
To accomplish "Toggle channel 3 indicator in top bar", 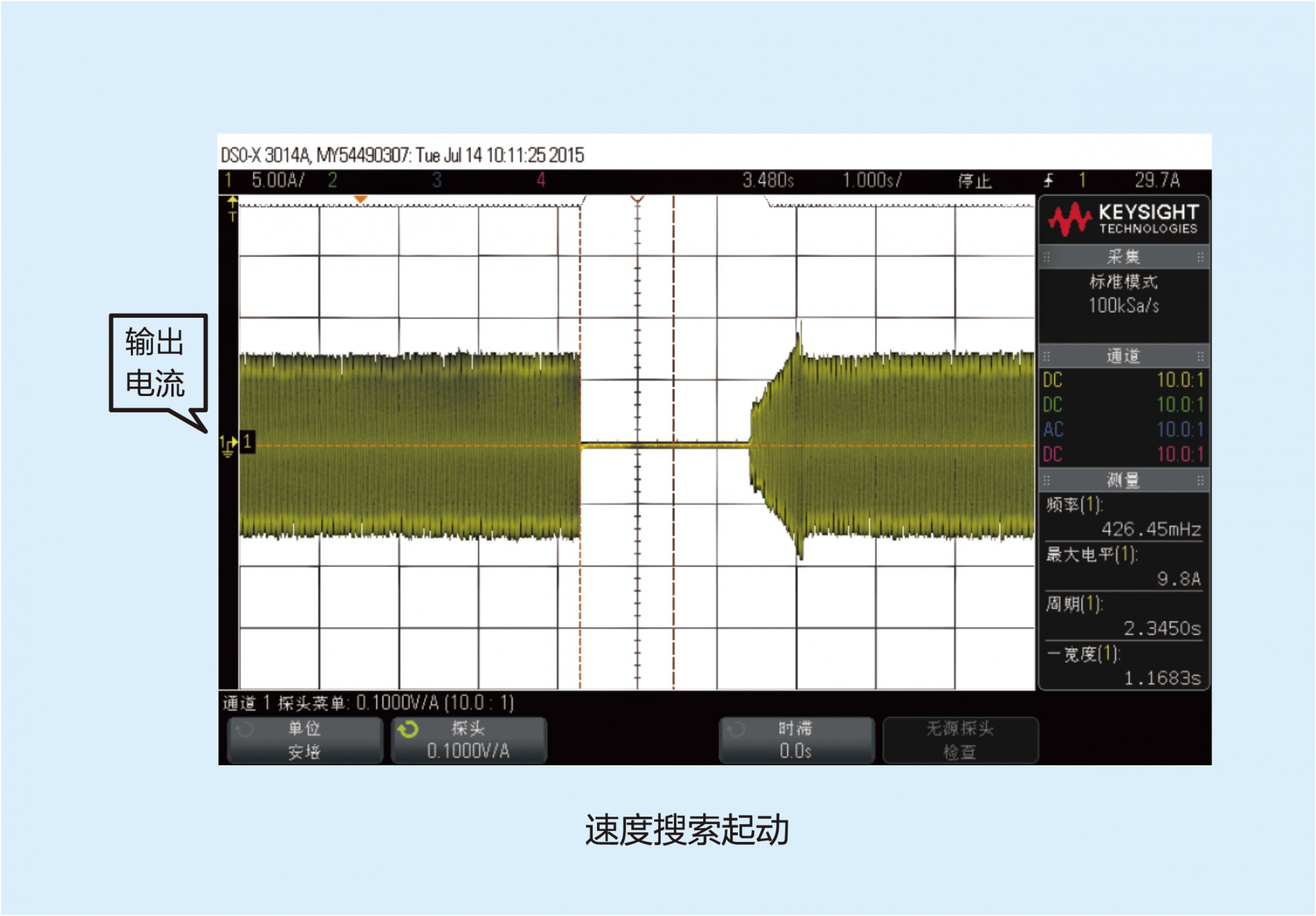I will coord(437,181).
